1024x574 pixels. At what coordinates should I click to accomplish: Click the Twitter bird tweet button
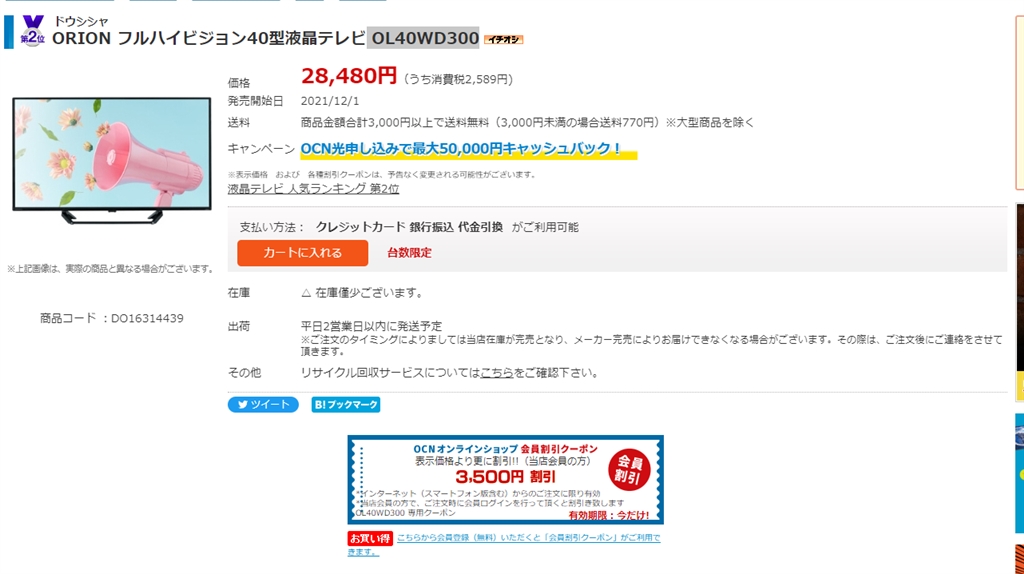click(x=263, y=405)
